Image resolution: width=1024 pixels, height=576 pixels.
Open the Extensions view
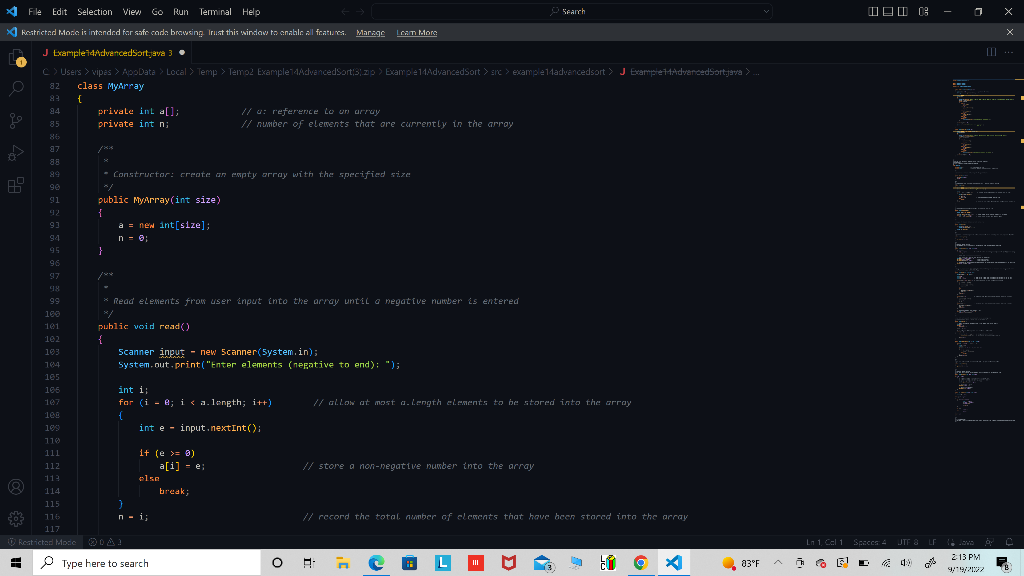(x=16, y=185)
